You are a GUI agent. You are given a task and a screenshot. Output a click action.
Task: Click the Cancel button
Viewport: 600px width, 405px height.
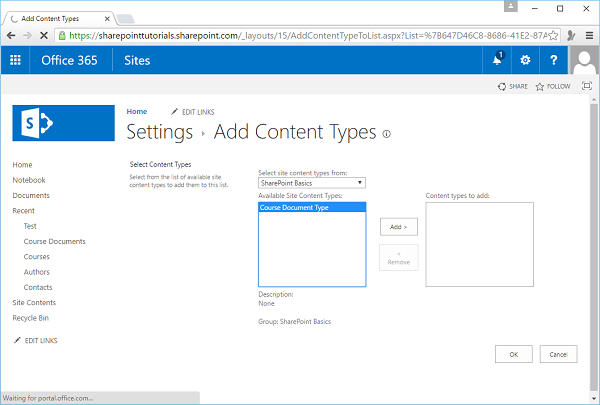coord(558,354)
